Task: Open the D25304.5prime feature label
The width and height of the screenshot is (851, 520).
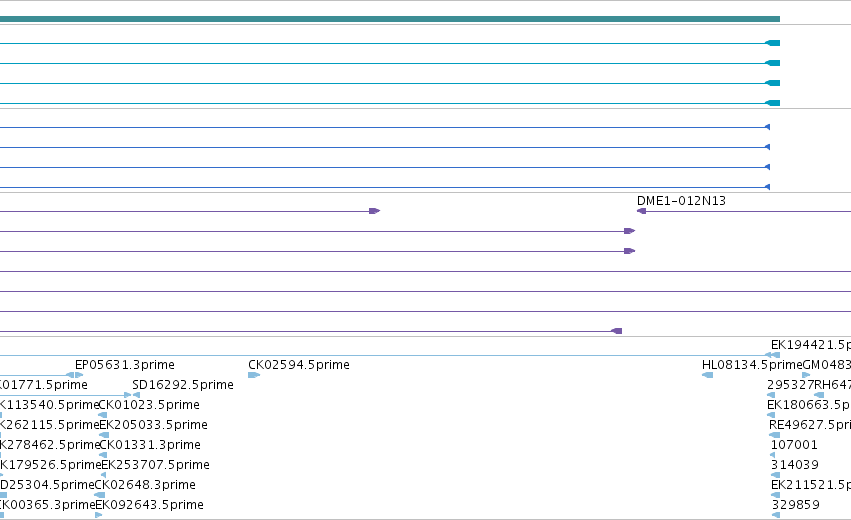Action: pyautogui.click(x=47, y=485)
